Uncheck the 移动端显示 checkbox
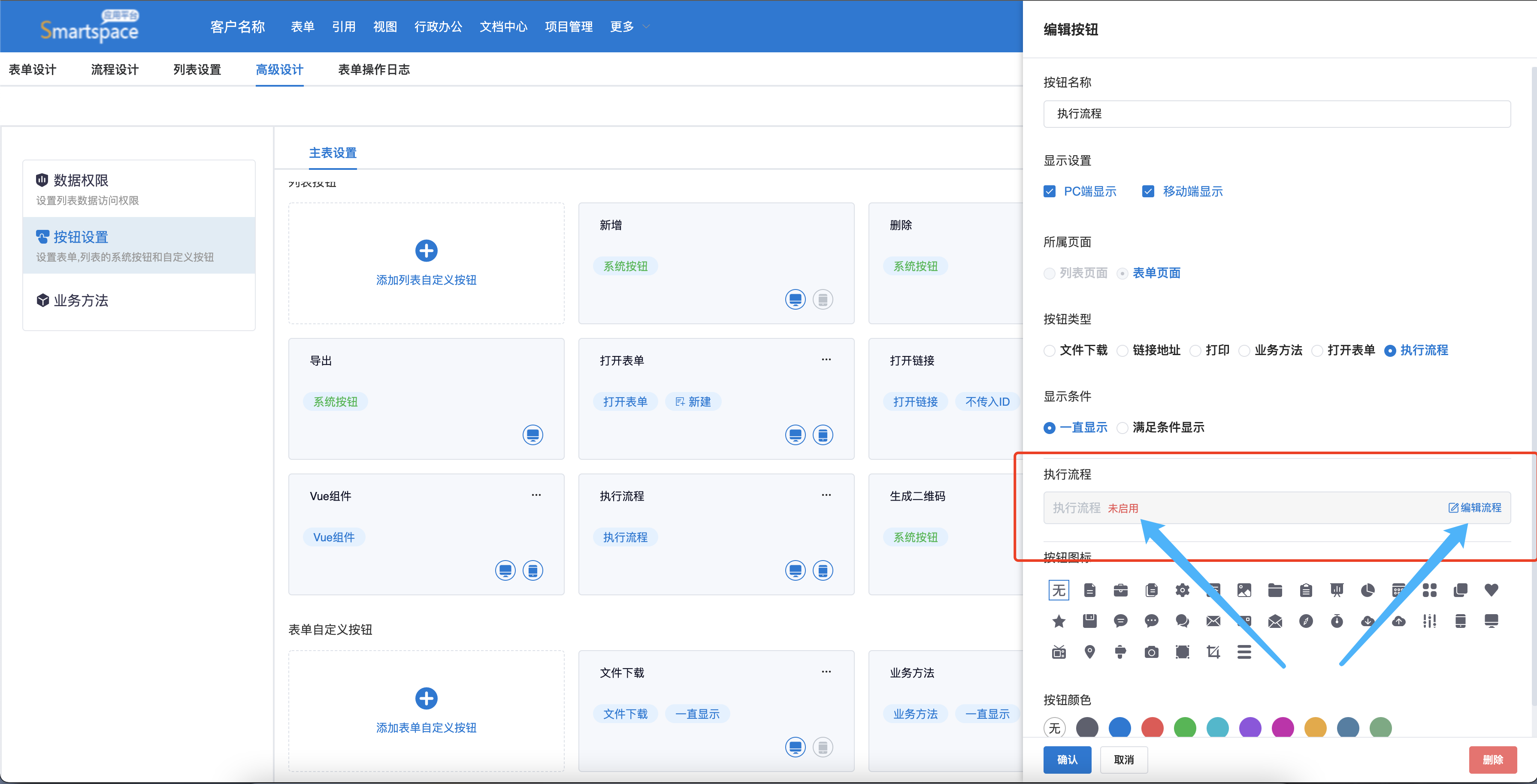Screen dimensions: 1537x784 click(1148, 191)
